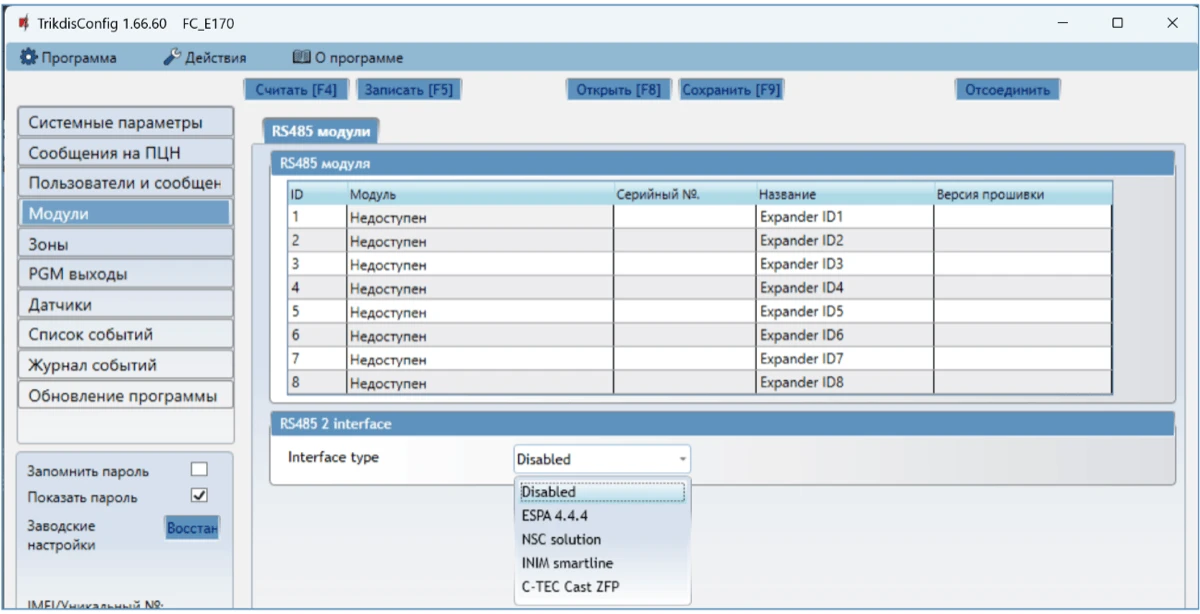Click the Сохранить [F9] button
Image resolution: width=1200 pixels, height=614 pixels.
tap(730, 90)
